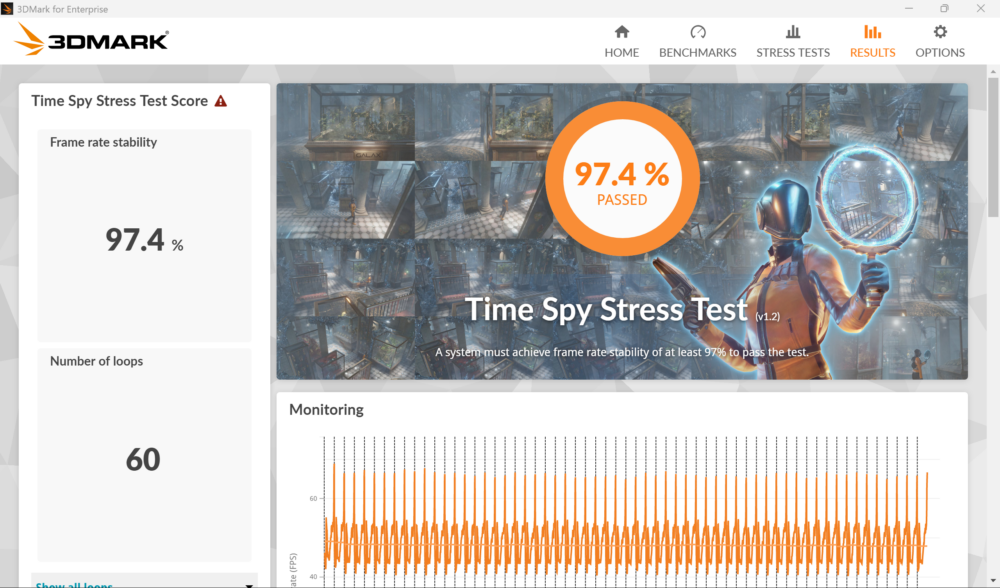This screenshot has width=1000, height=588.
Task: Click the loop count value 60
Action: point(143,459)
